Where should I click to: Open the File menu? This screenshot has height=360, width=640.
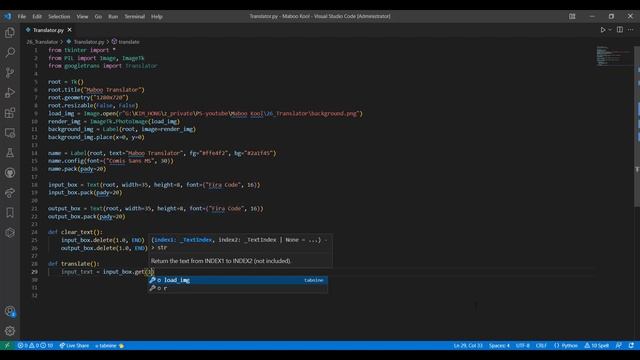tap(22, 16)
